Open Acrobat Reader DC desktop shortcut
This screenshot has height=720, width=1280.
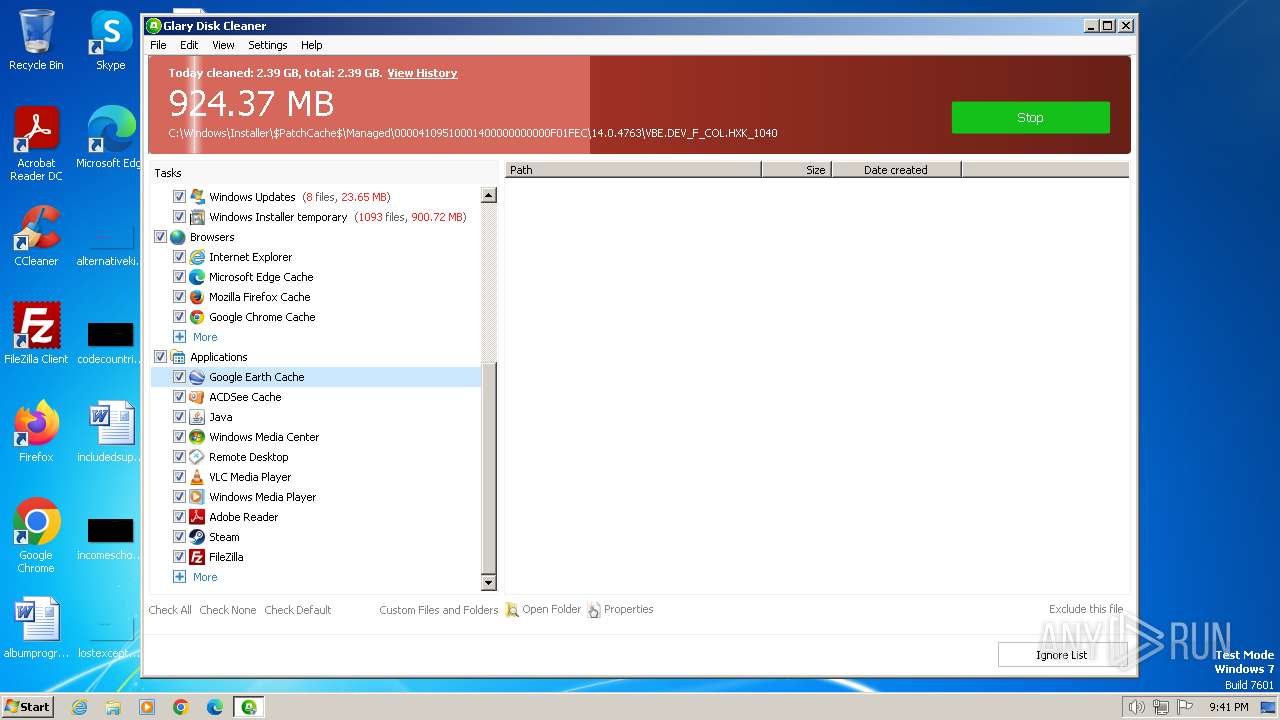(36, 145)
